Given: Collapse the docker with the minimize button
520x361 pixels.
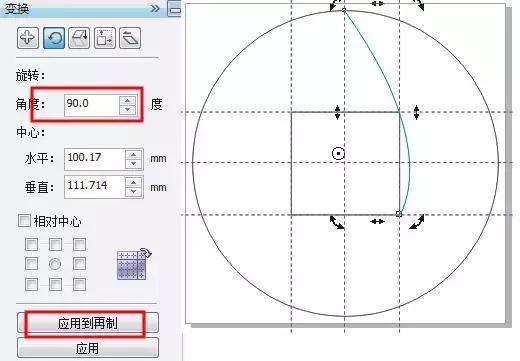Looking at the screenshot, I should pyautogui.click(x=174, y=9).
